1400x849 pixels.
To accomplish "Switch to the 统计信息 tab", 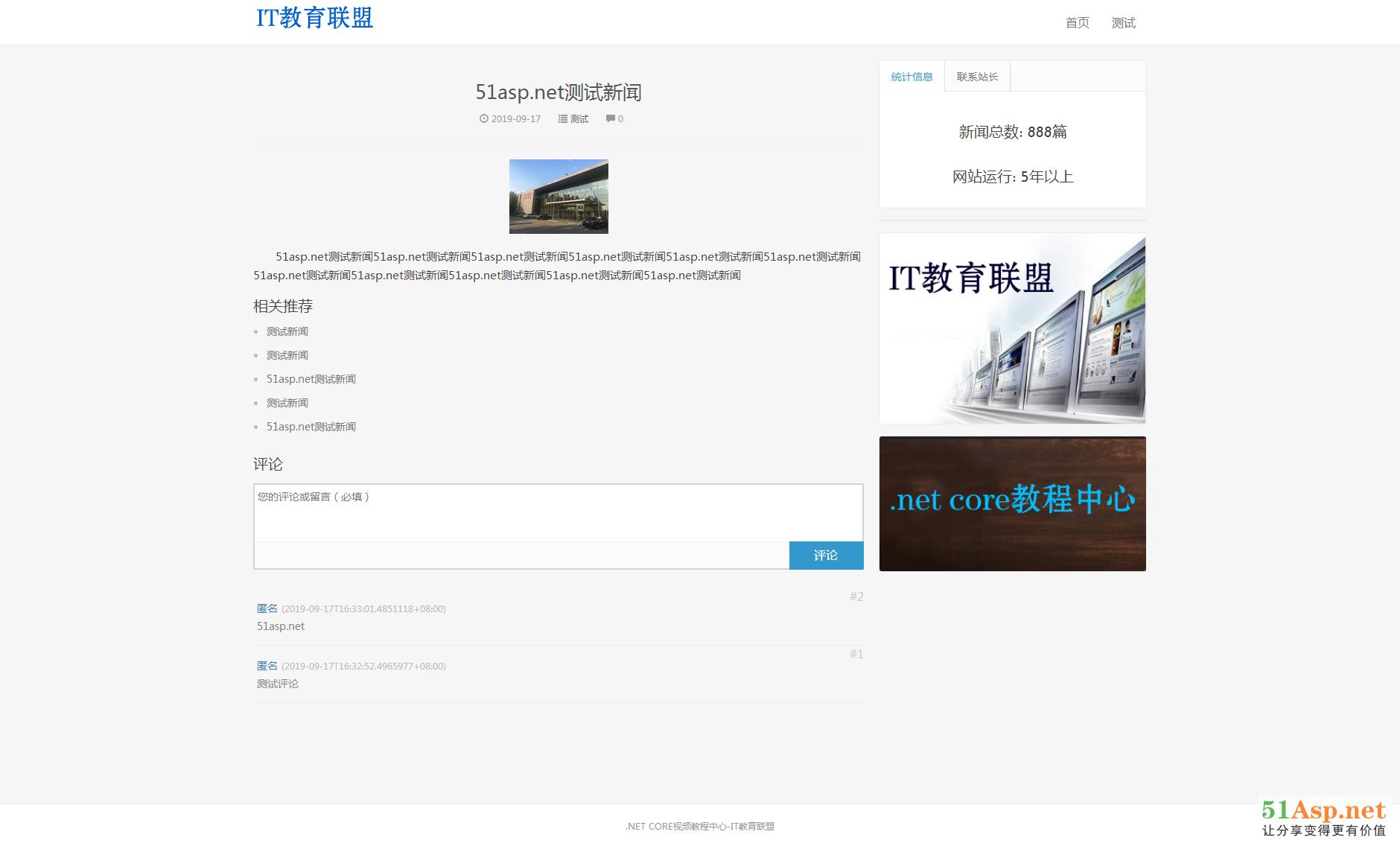I will point(911,77).
